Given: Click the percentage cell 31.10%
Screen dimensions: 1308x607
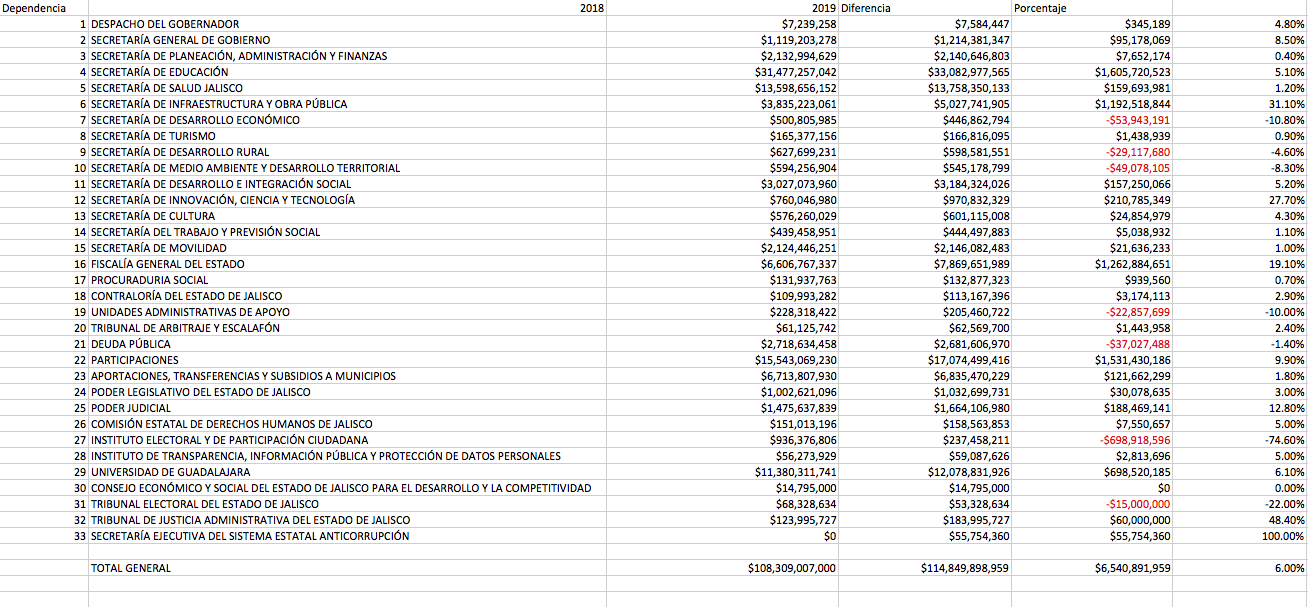Looking at the screenshot, I should tap(1240, 104).
